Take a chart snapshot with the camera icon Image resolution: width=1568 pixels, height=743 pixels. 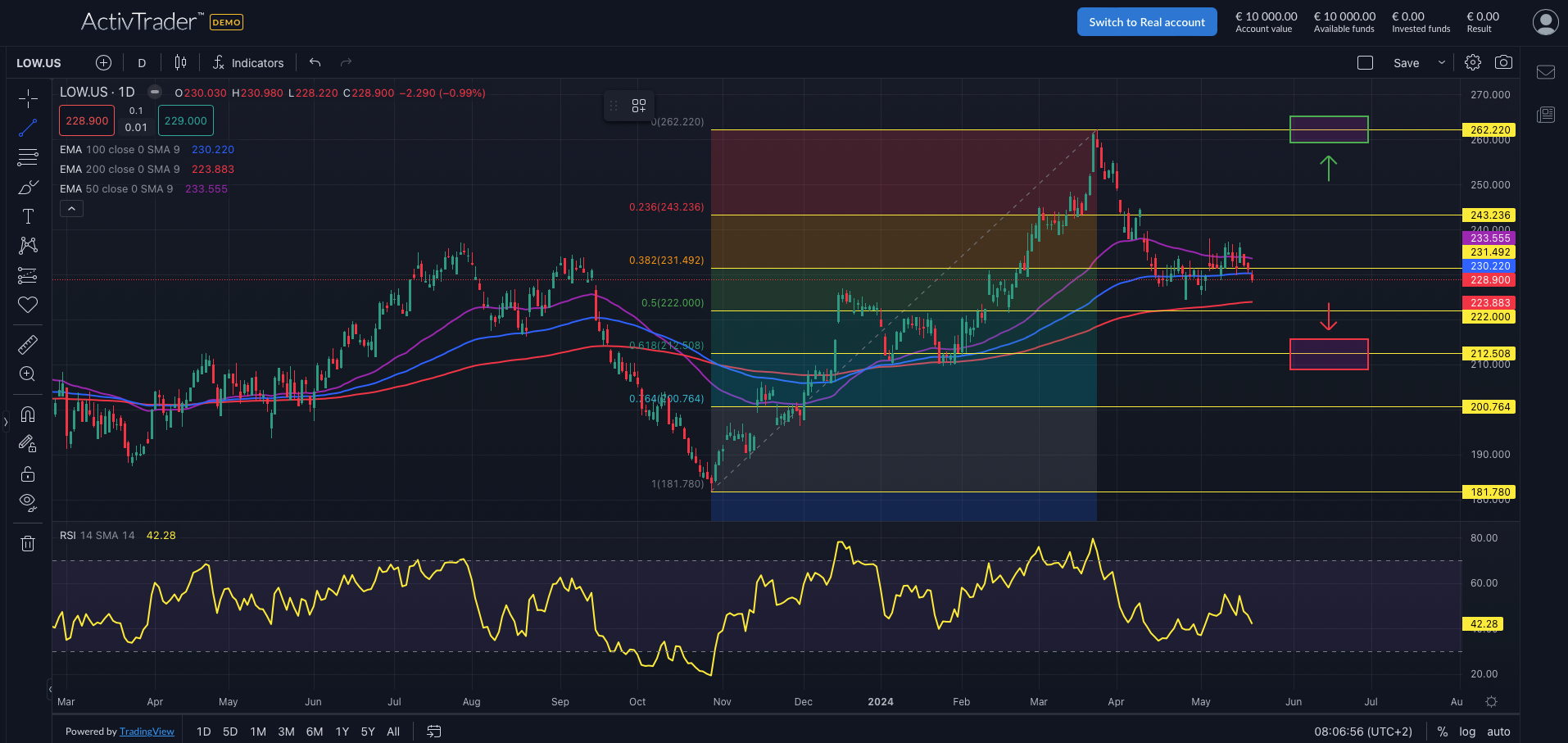(x=1503, y=63)
